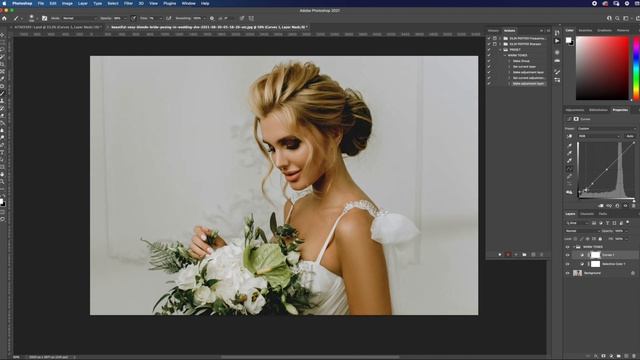This screenshot has height=360, width=640.
Task: Hide the Selective Color 1 layer
Action: pyautogui.click(x=567, y=264)
